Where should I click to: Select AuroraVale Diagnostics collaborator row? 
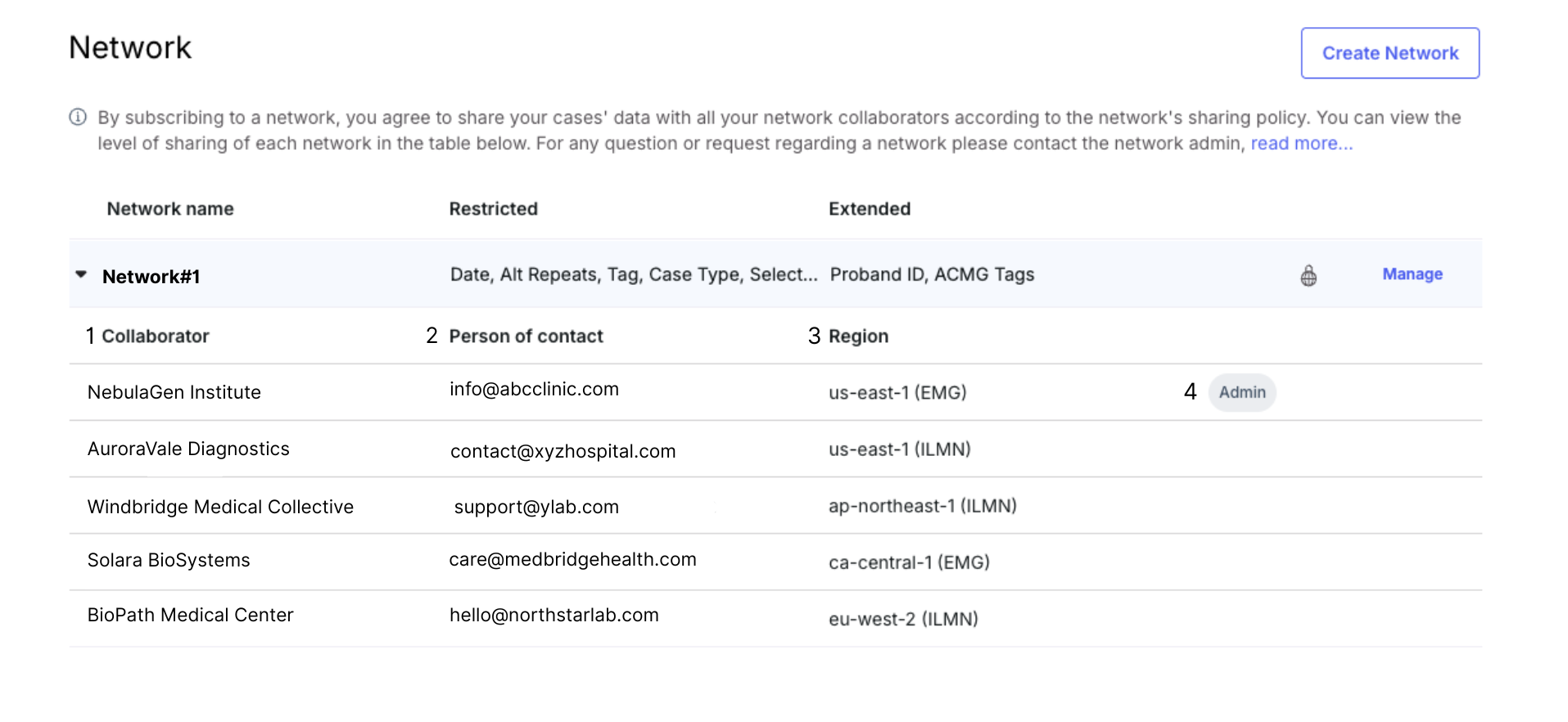point(188,449)
